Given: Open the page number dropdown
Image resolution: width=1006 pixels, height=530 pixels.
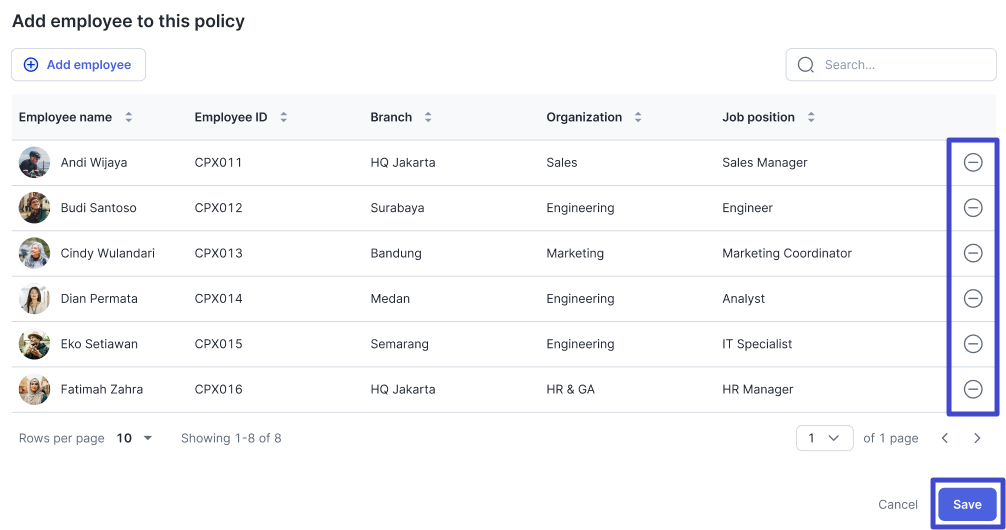Looking at the screenshot, I should click(824, 438).
